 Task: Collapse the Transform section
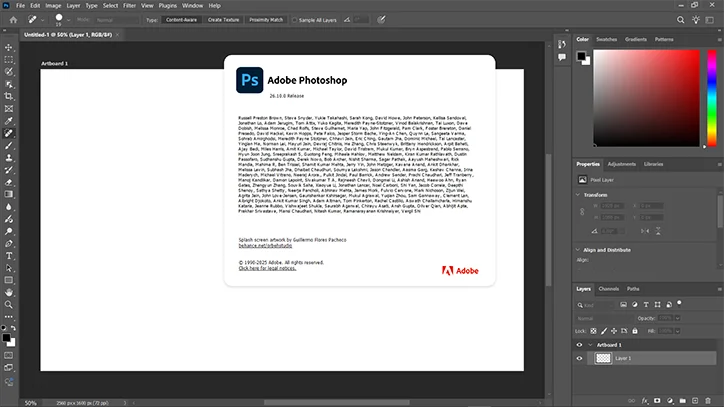580,196
